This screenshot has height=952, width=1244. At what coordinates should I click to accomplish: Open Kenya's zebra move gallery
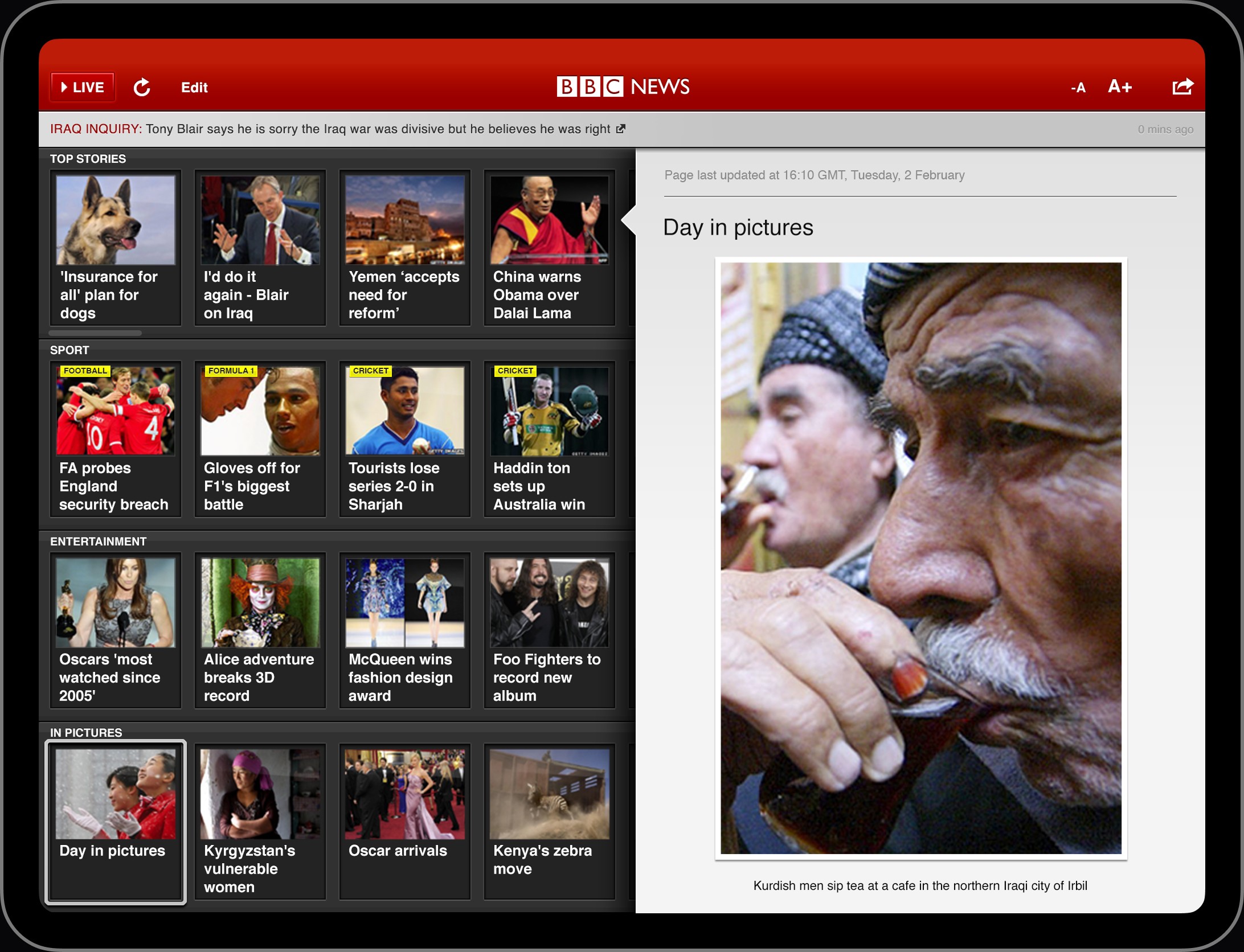click(550, 822)
